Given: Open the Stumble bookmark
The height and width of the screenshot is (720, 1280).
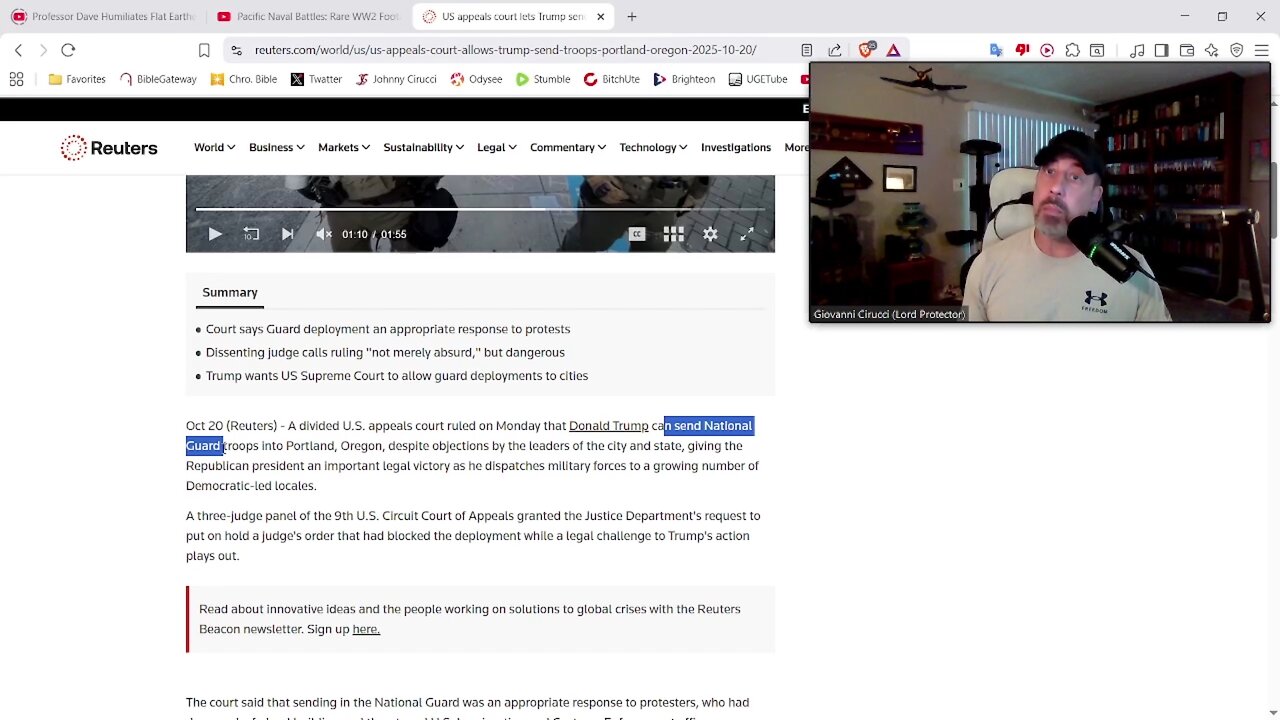Looking at the screenshot, I should click(x=543, y=79).
